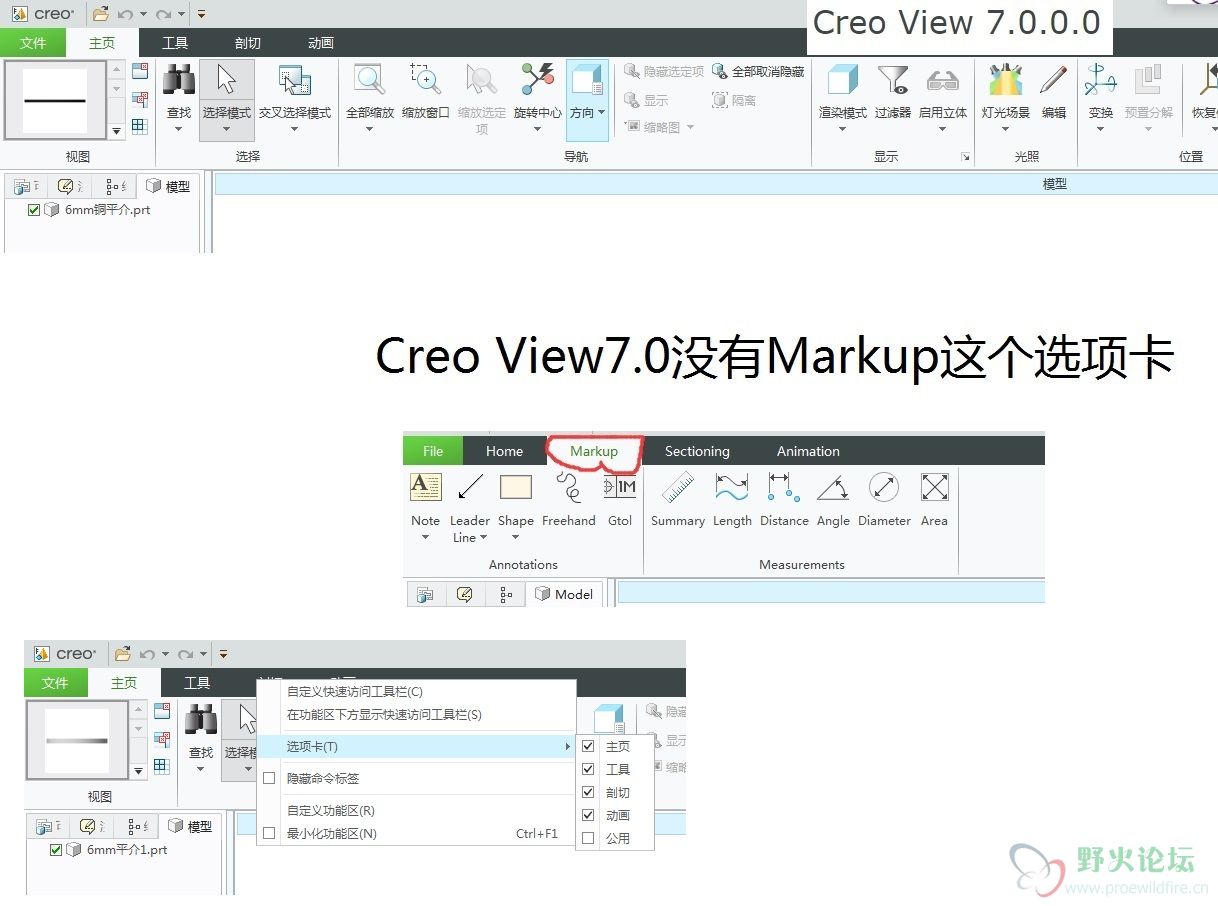The width and height of the screenshot is (1218, 906).
Task: Switch to 动画 tab in the top window
Action: 321,43
